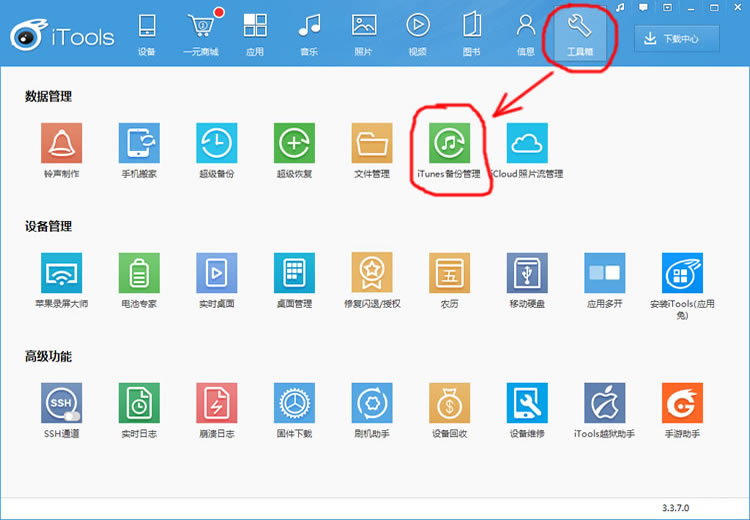Open the SSH通道 tunnel tool
This screenshot has width=750, height=520.
(x=61, y=403)
